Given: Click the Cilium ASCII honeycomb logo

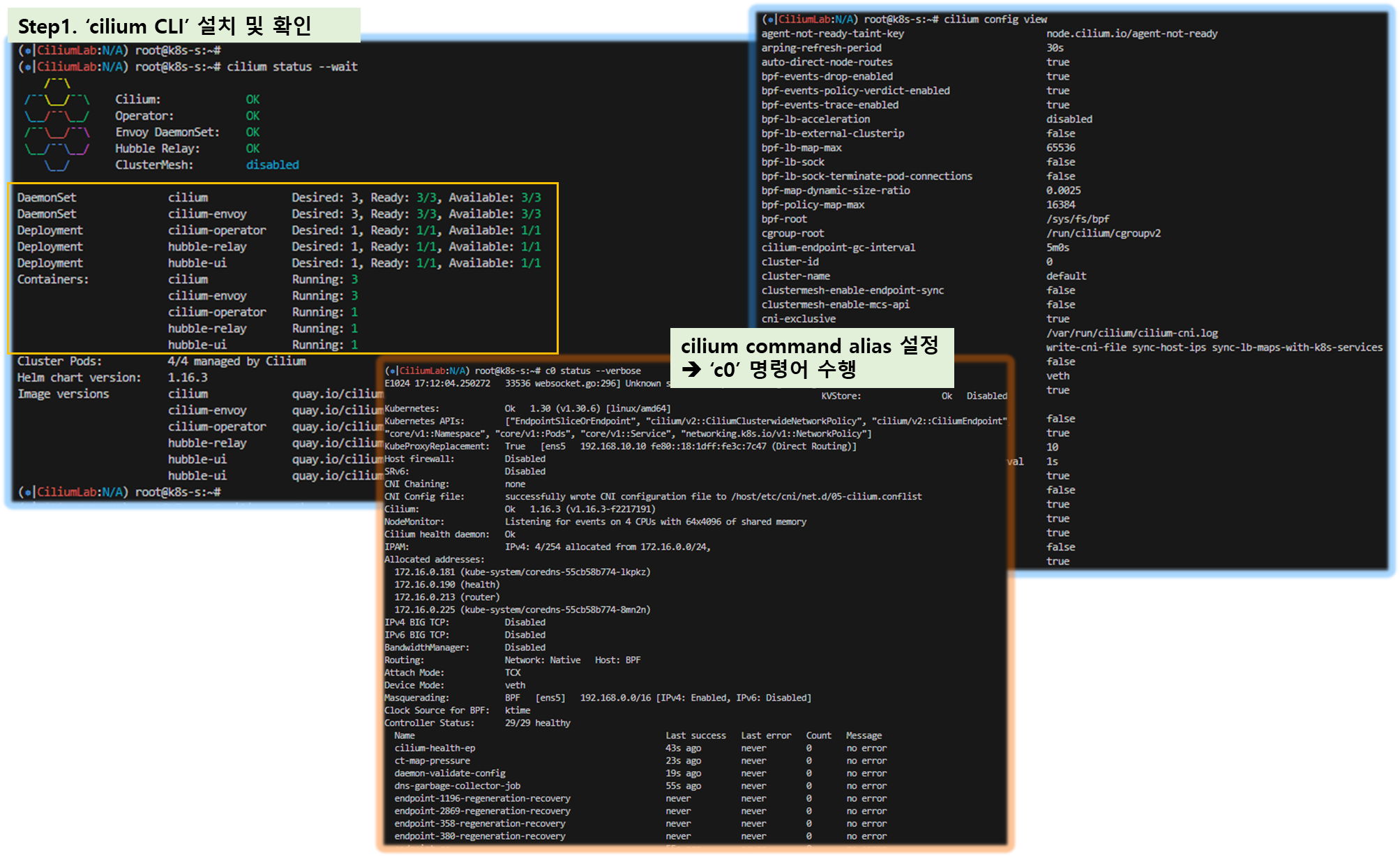Looking at the screenshot, I should [57, 124].
